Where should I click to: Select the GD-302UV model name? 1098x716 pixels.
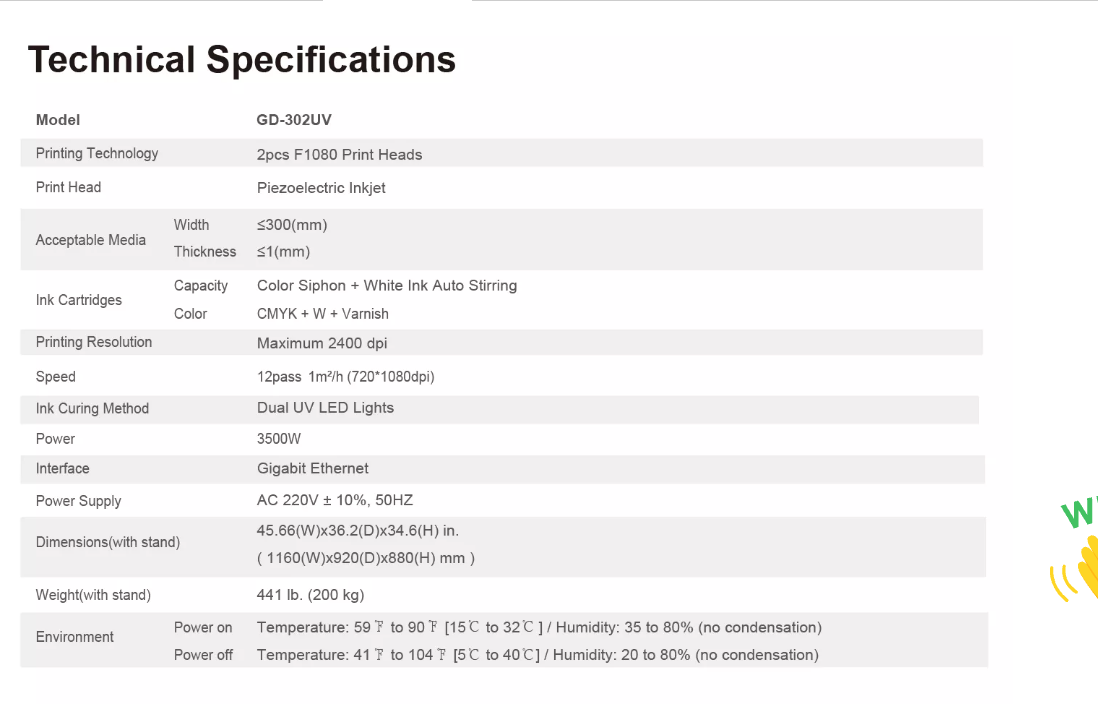click(294, 120)
